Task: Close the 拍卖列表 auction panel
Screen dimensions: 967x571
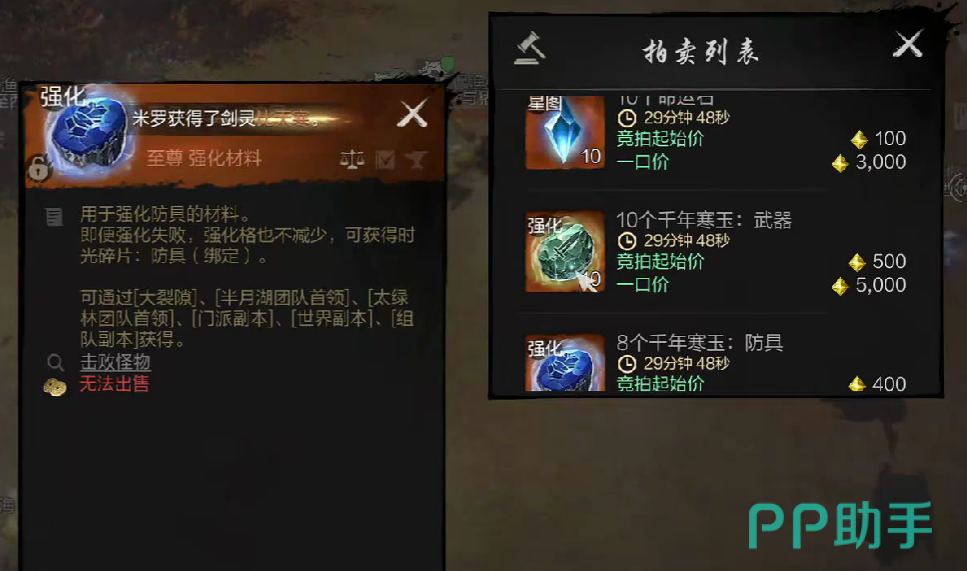Action: (x=908, y=44)
